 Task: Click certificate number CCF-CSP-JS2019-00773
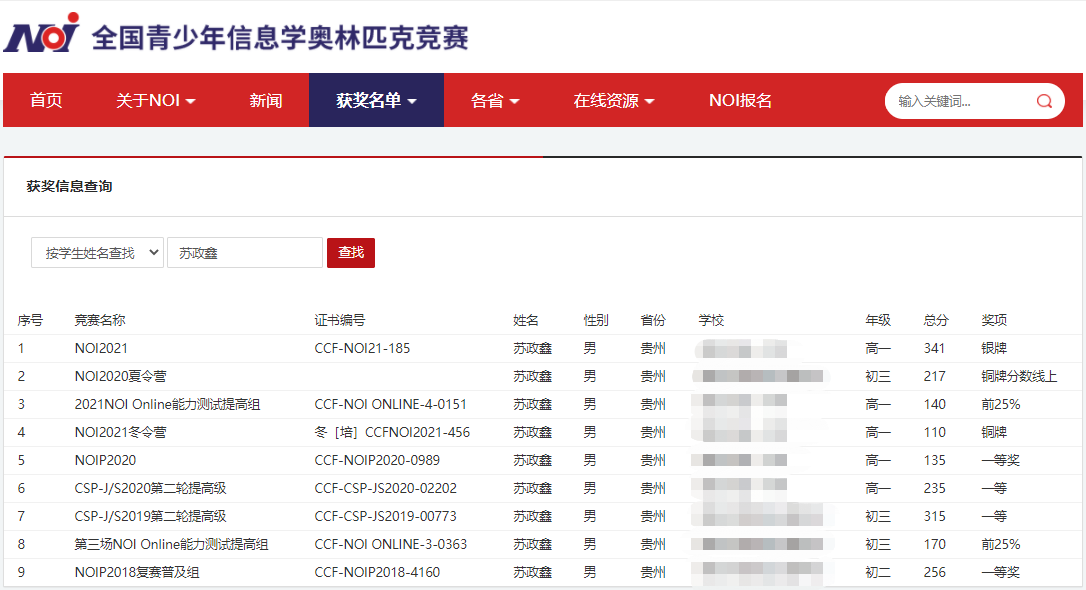[x=386, y=517]
